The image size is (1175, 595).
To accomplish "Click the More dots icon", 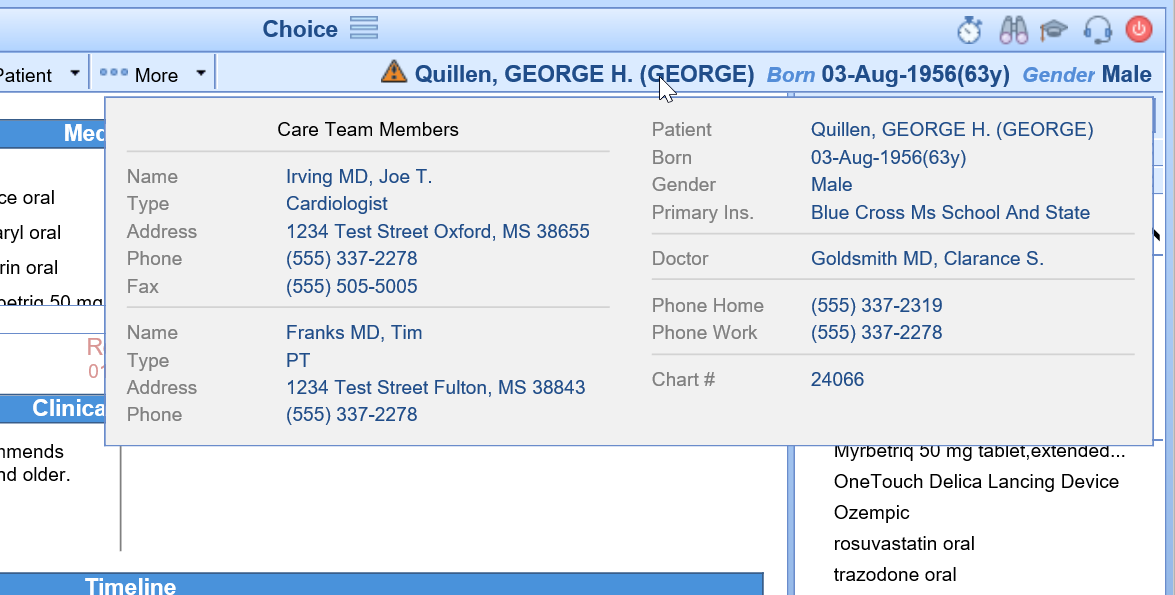I will (113, 74).
